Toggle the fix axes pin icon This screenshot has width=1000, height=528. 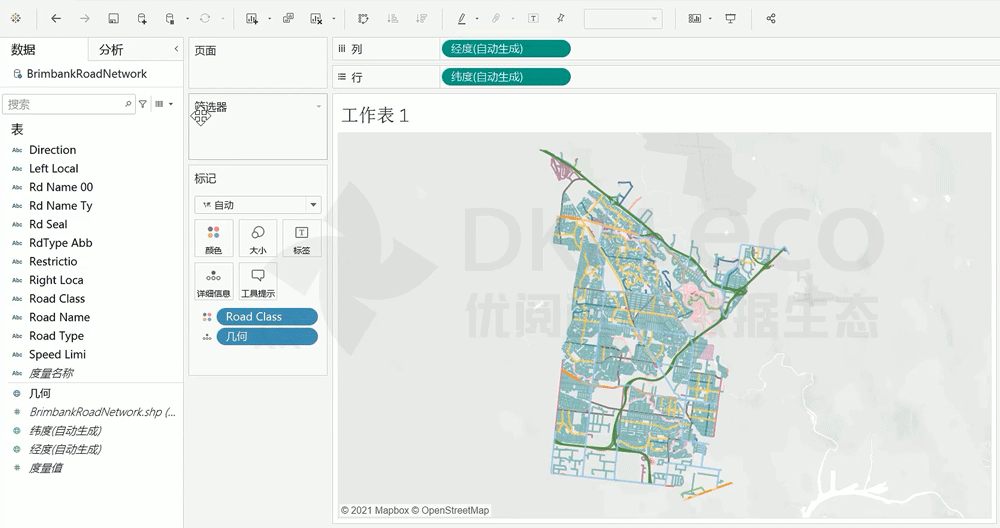(561, 19)
